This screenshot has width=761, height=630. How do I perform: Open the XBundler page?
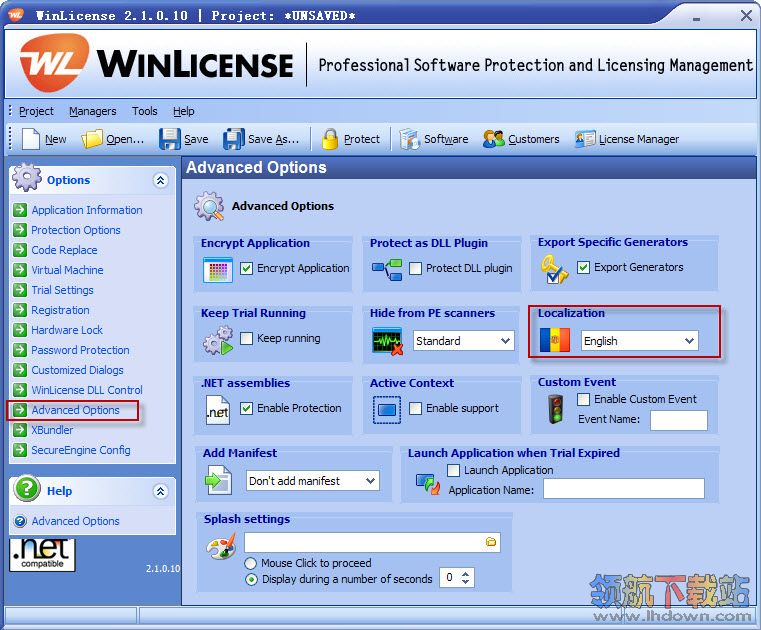[52, 430]
